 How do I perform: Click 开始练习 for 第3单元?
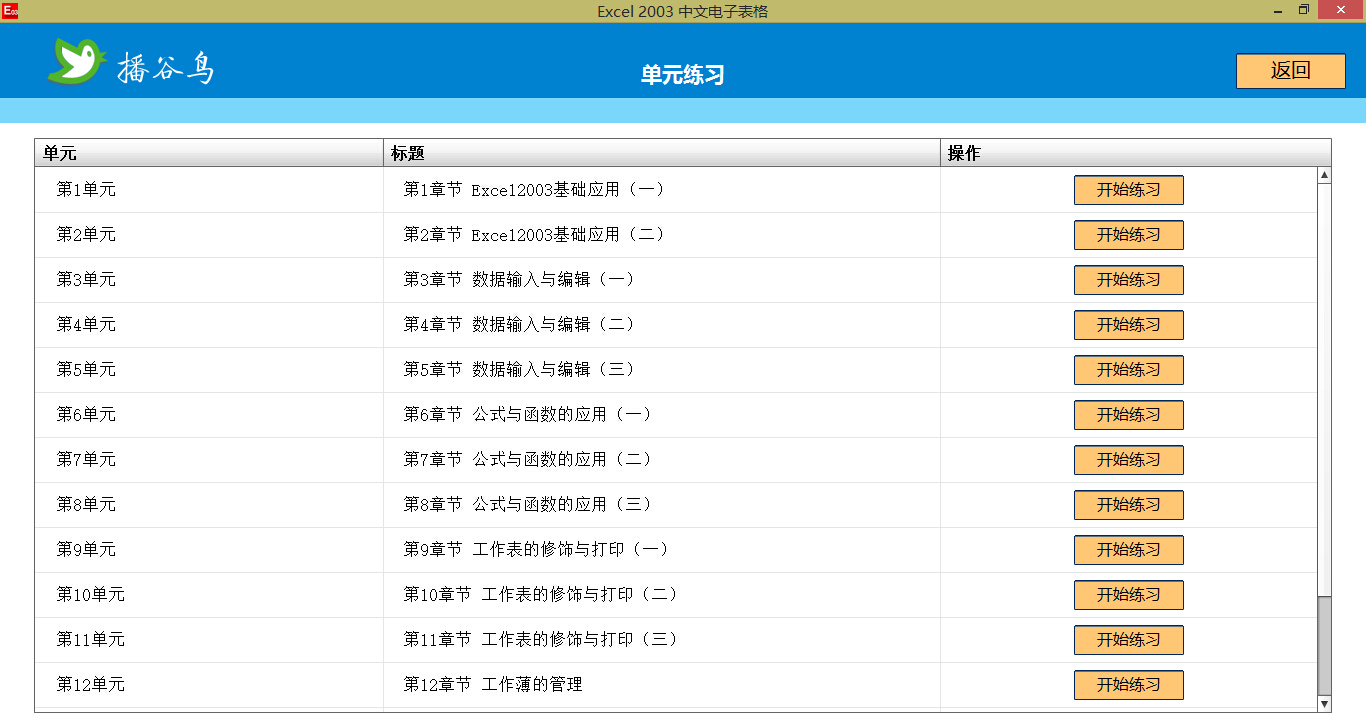point(1128,280)
